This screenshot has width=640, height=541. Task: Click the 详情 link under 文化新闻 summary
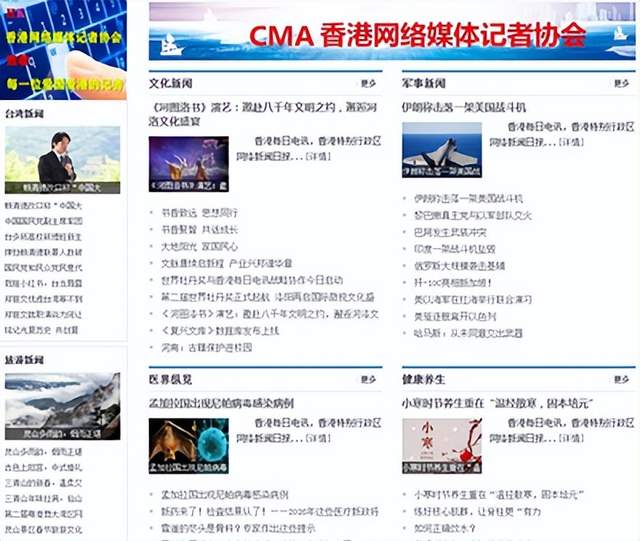coord(316,157)
